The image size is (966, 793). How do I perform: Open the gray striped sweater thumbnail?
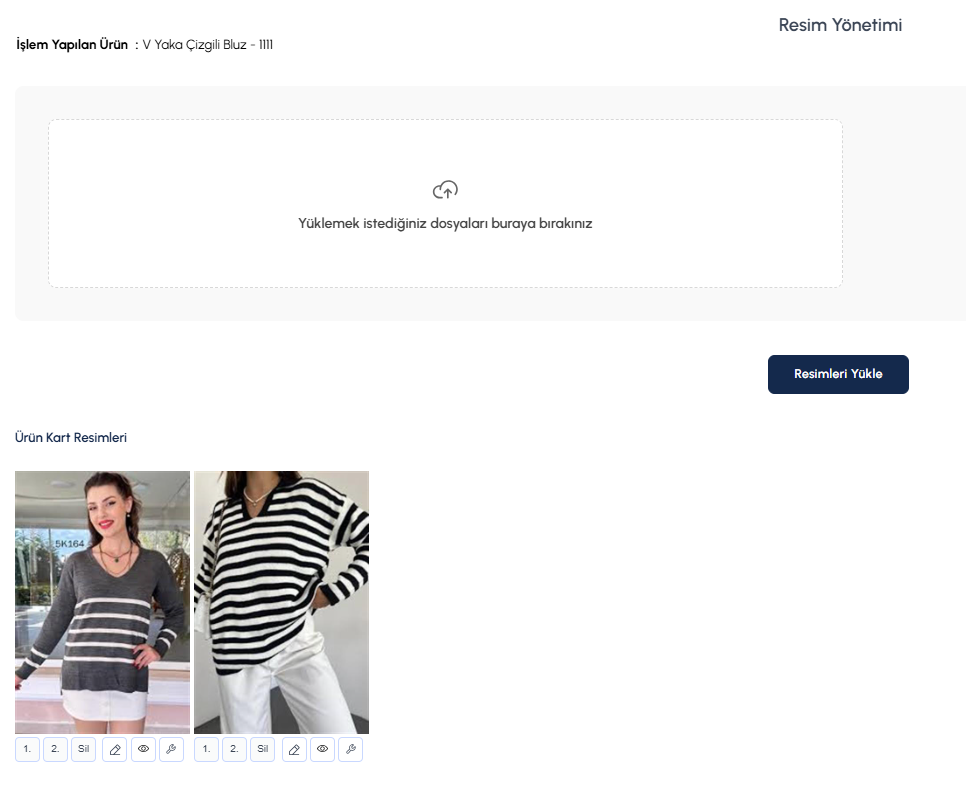point(102,602)
